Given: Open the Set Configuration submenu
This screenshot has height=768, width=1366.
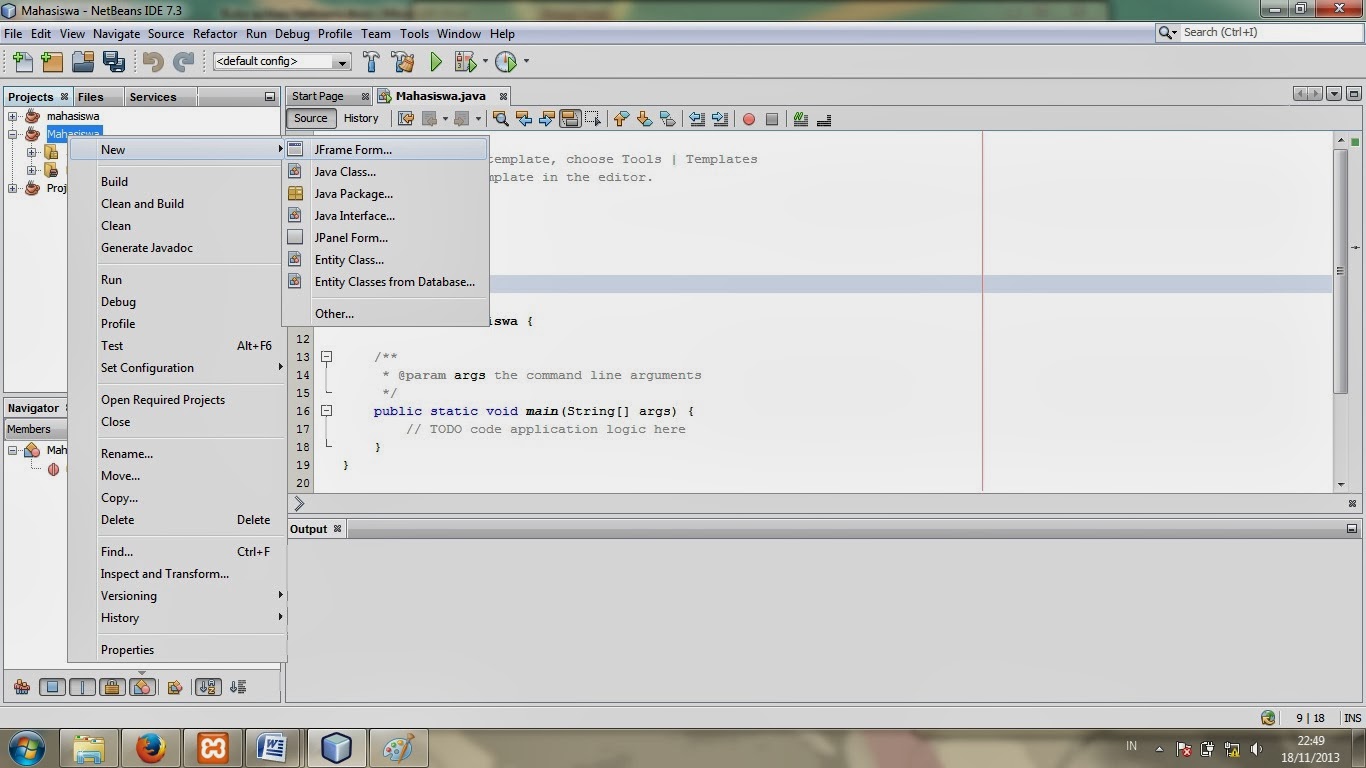Looking at the screenshot, I should [x=147, y=368].
